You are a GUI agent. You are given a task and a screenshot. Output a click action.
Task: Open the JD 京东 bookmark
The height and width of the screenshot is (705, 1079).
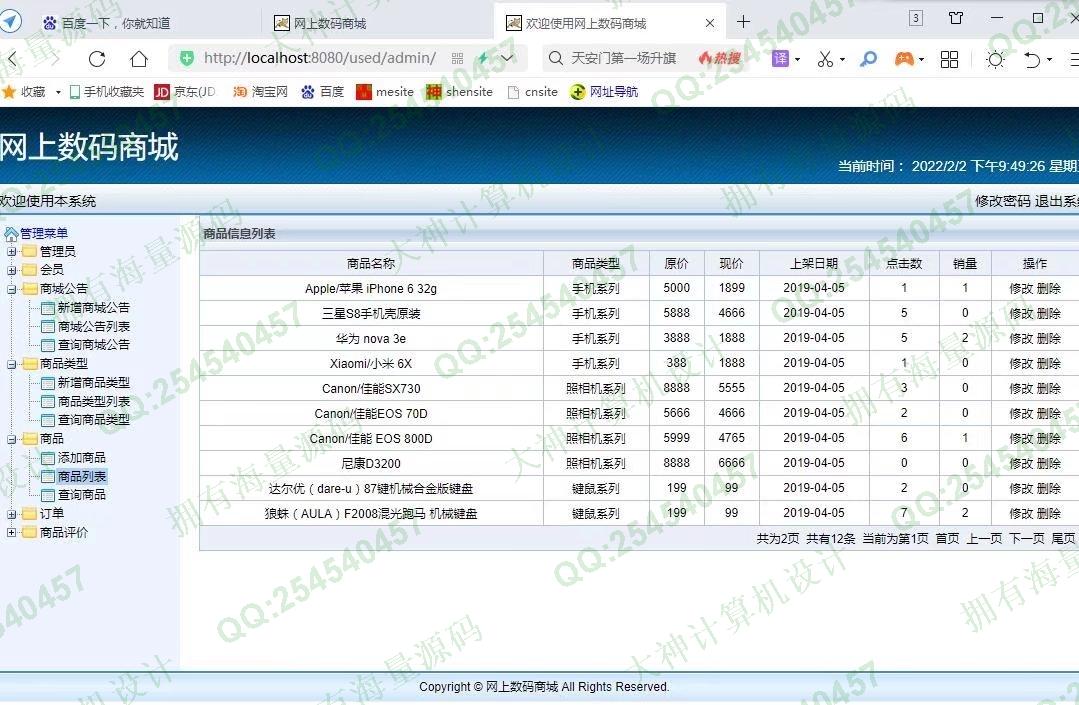tap(184, 91)
